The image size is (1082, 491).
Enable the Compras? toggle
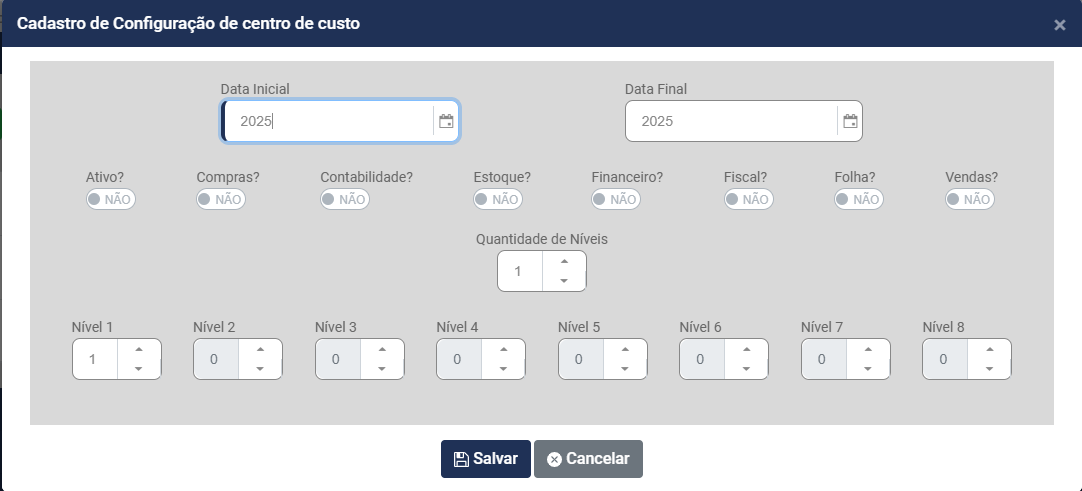[x=220, y=199]
